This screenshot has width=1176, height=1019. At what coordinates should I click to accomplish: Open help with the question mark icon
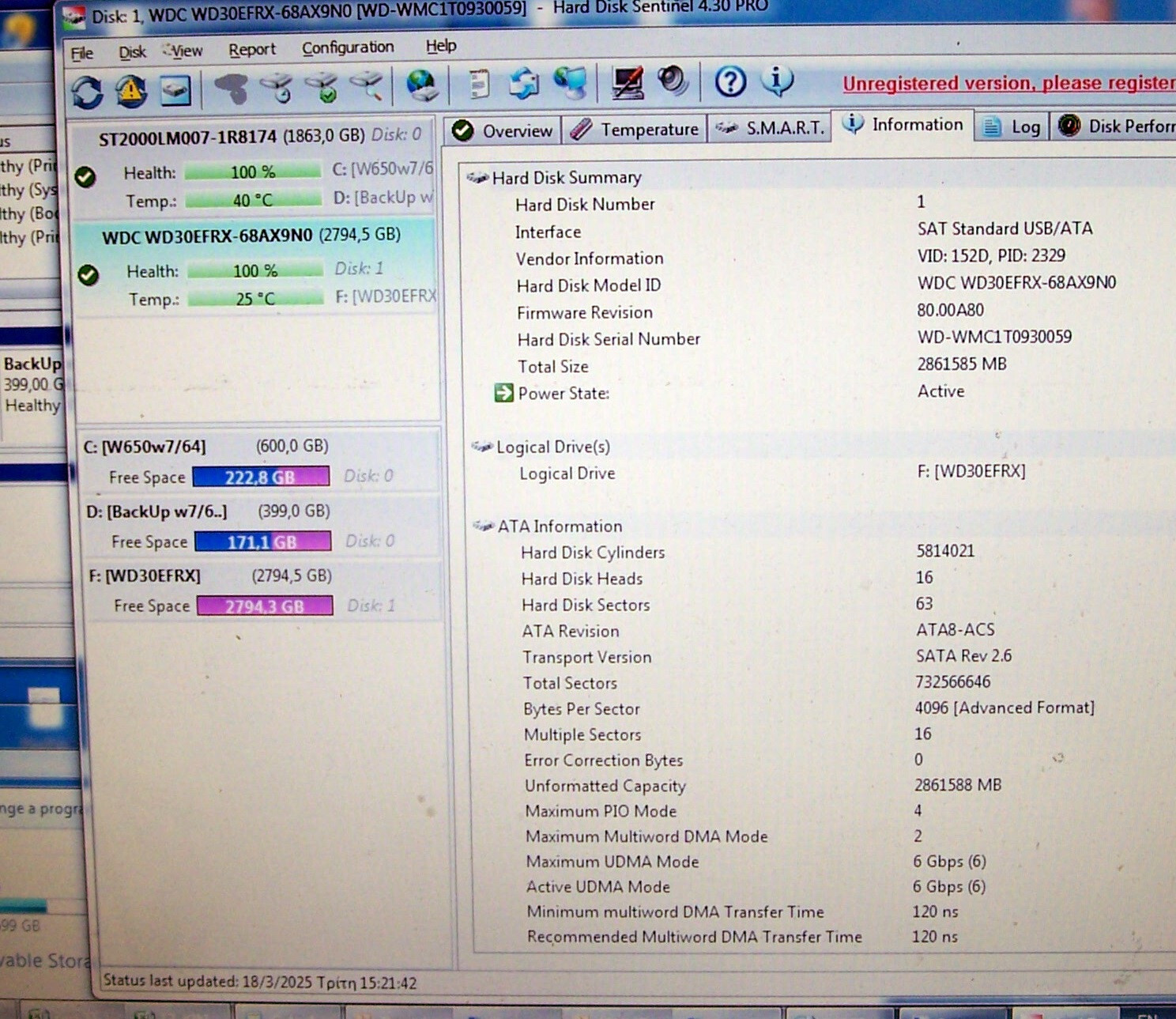(730, 81)
